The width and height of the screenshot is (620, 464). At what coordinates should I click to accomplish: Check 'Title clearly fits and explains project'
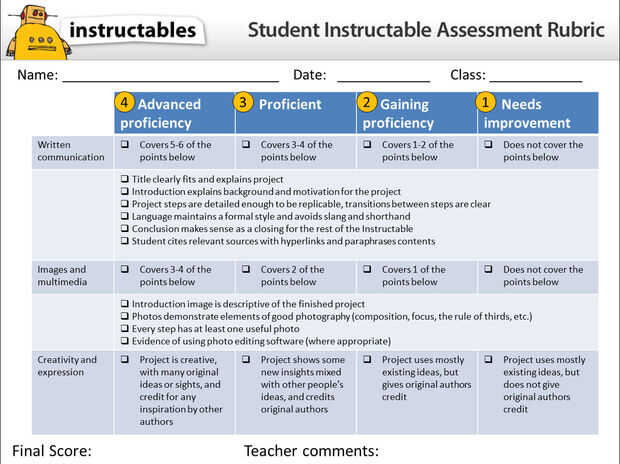coord(123,180)
